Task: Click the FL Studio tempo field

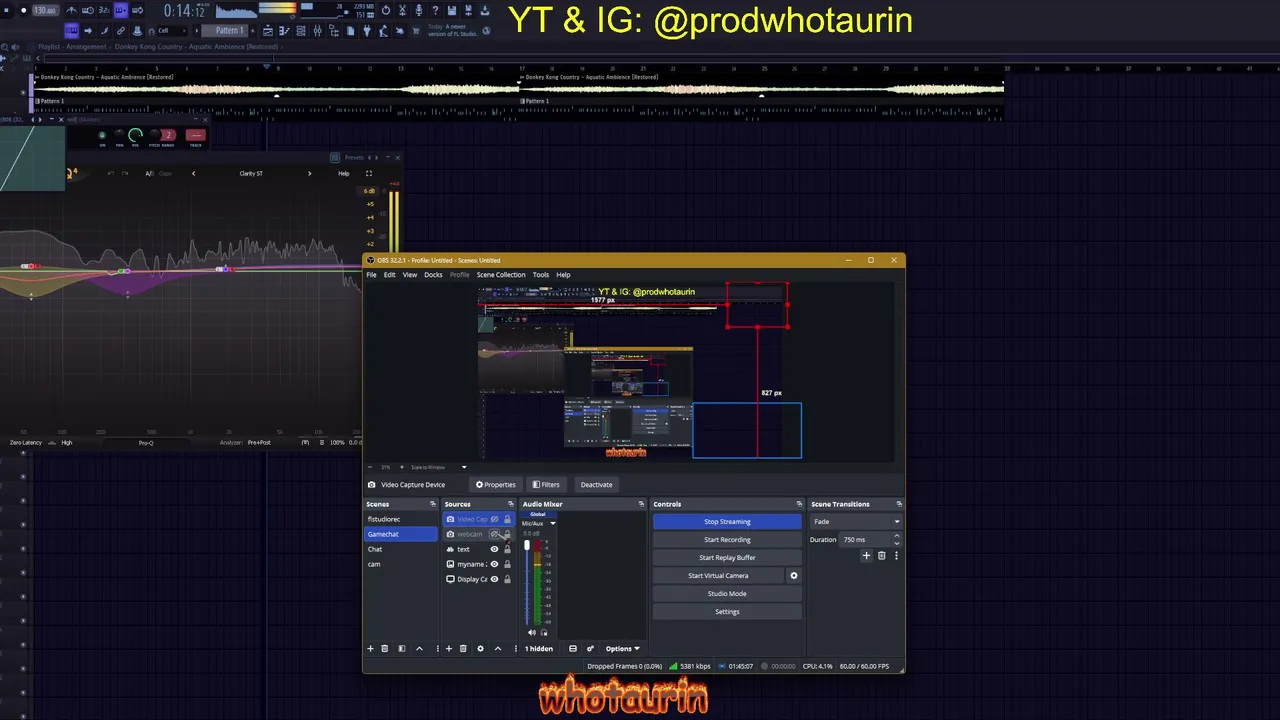Action: tap(45, 11)
